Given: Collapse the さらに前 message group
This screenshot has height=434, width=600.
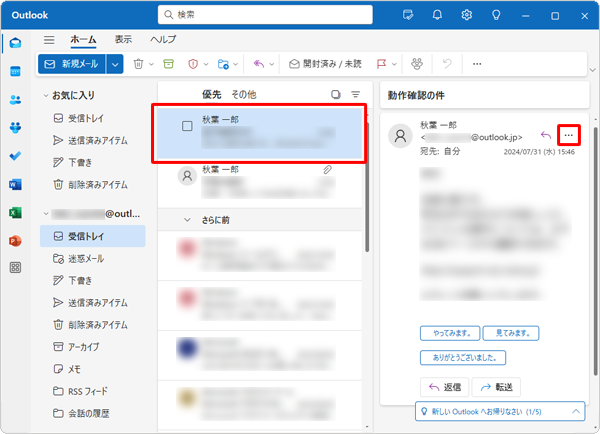Looking at the screenshot, I should pos(187,220).
